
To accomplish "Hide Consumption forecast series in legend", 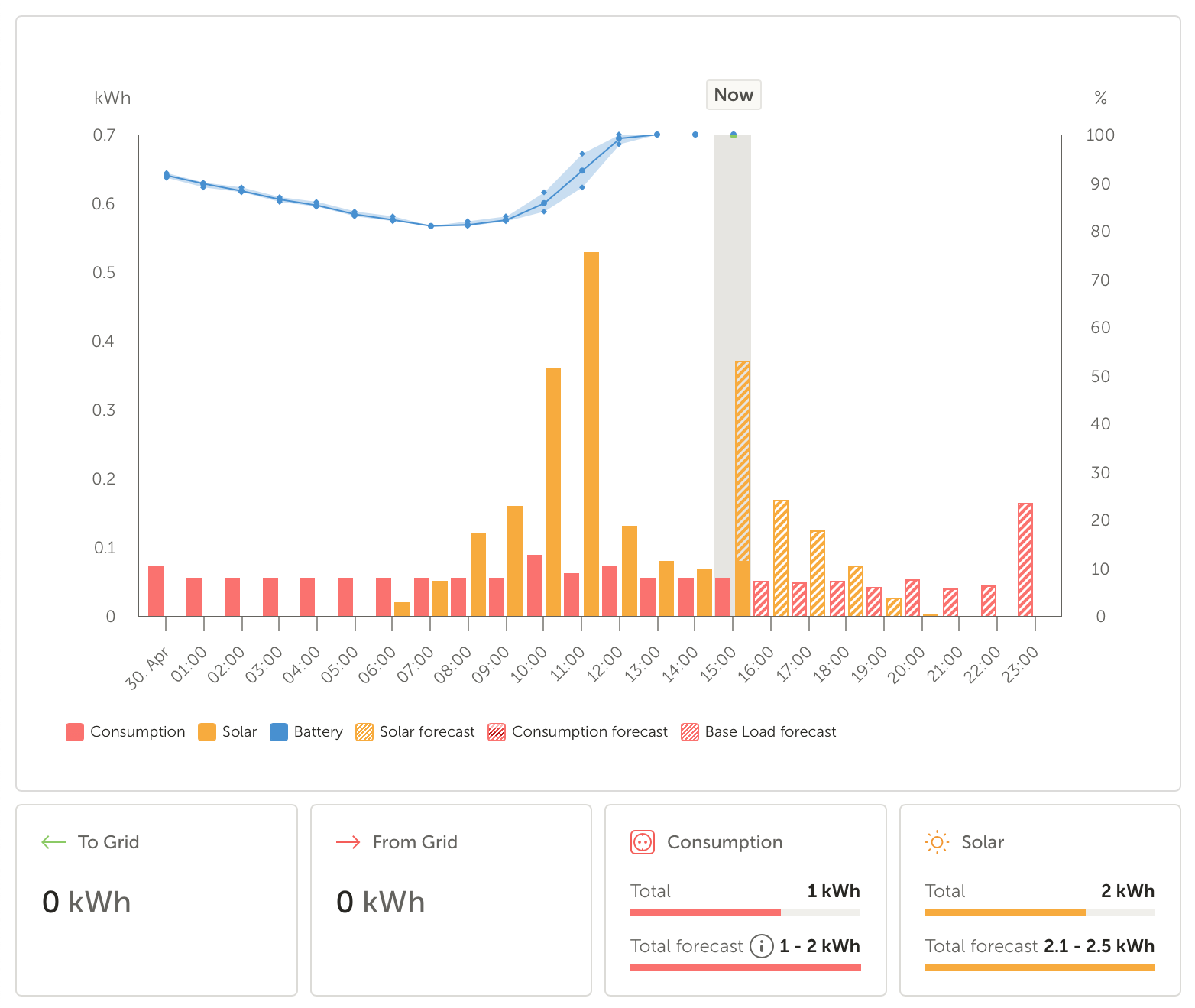I will click(x=578, y=732).
